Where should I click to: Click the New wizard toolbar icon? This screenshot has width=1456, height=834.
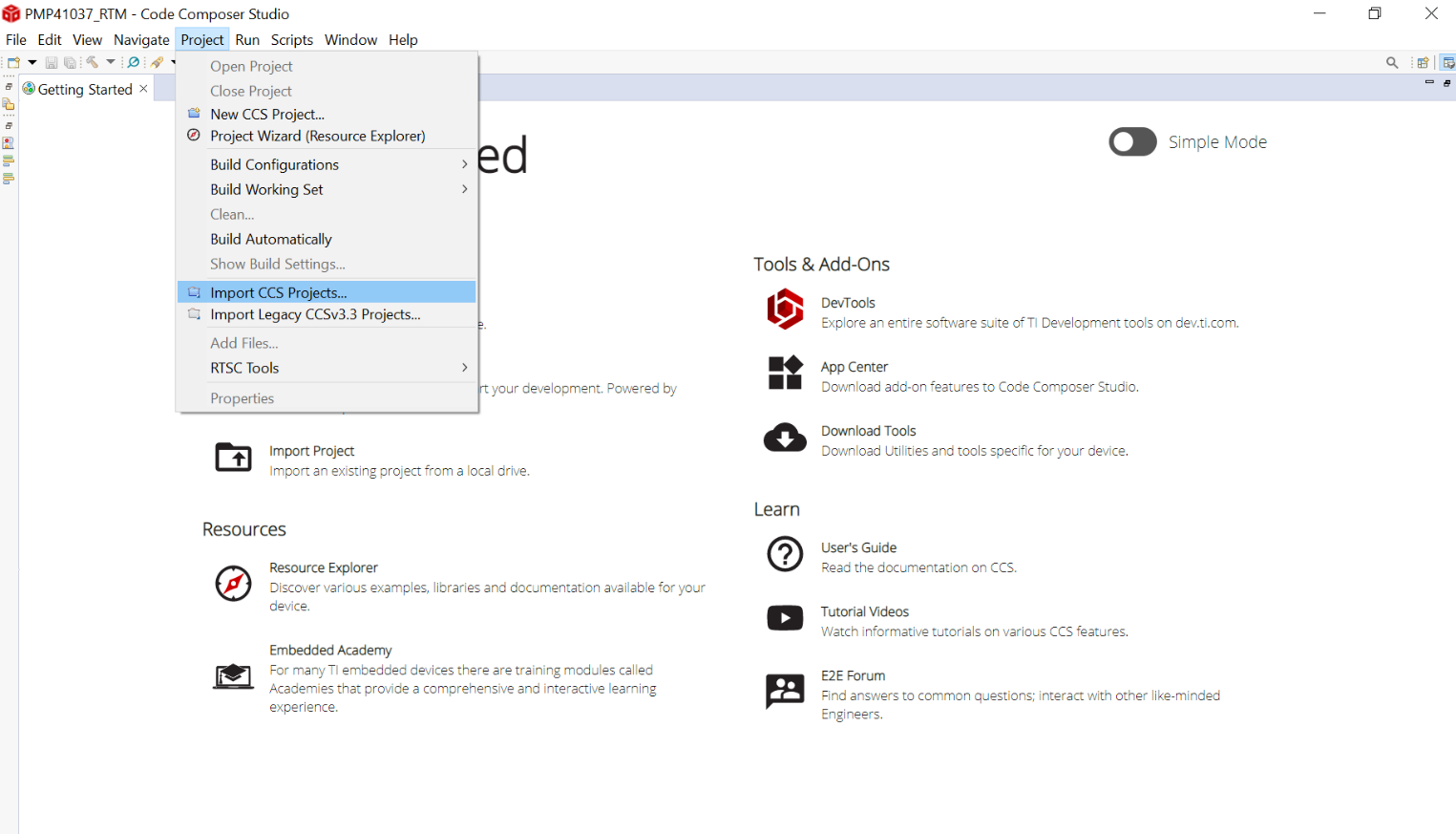click(x=13, y=62)
